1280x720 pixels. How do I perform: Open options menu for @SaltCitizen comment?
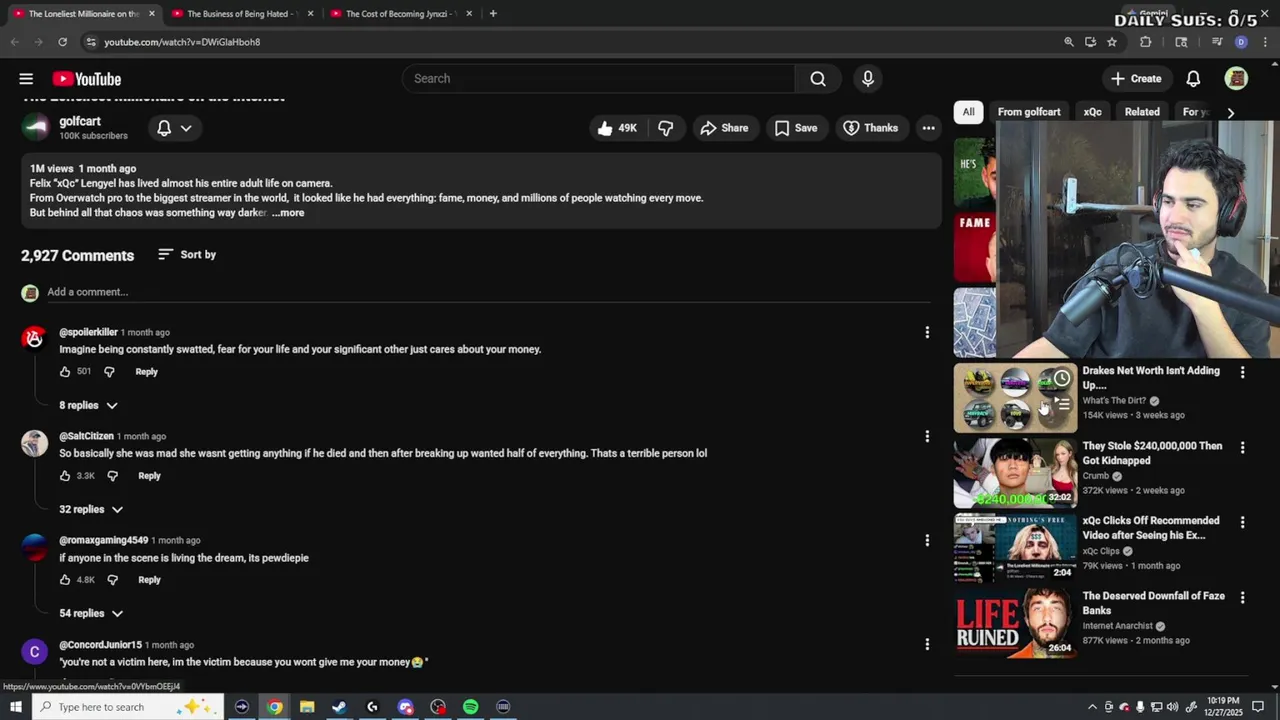coord(927,436)
